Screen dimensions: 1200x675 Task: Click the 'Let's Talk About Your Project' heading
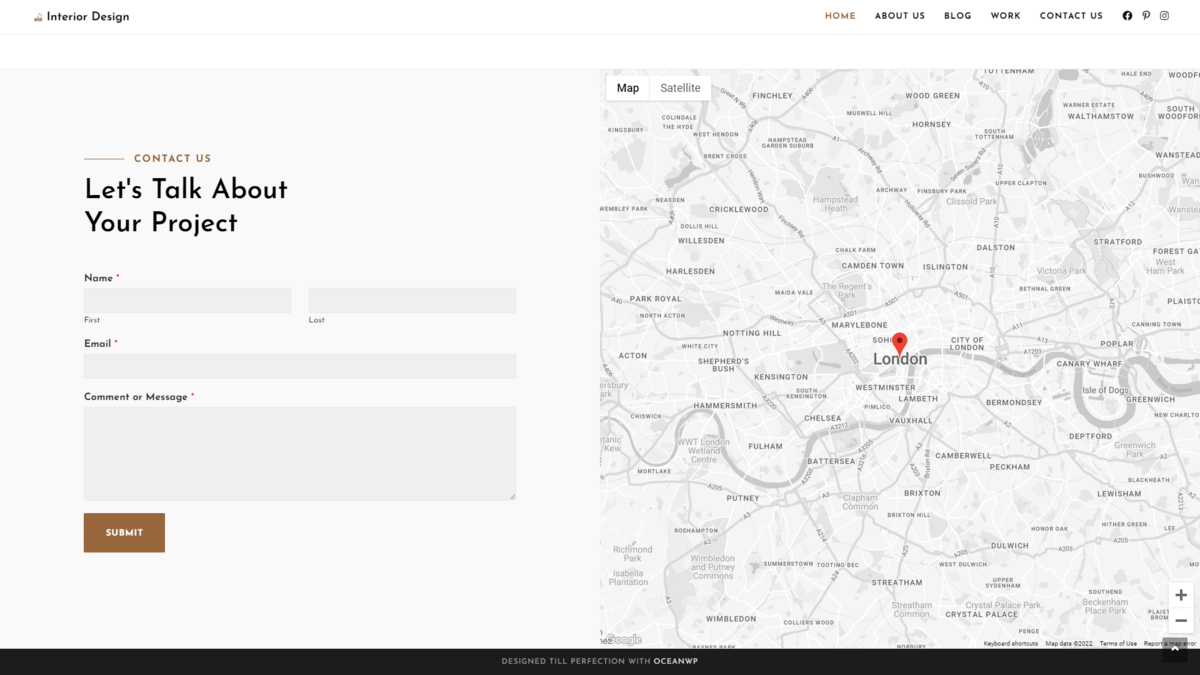186,205
